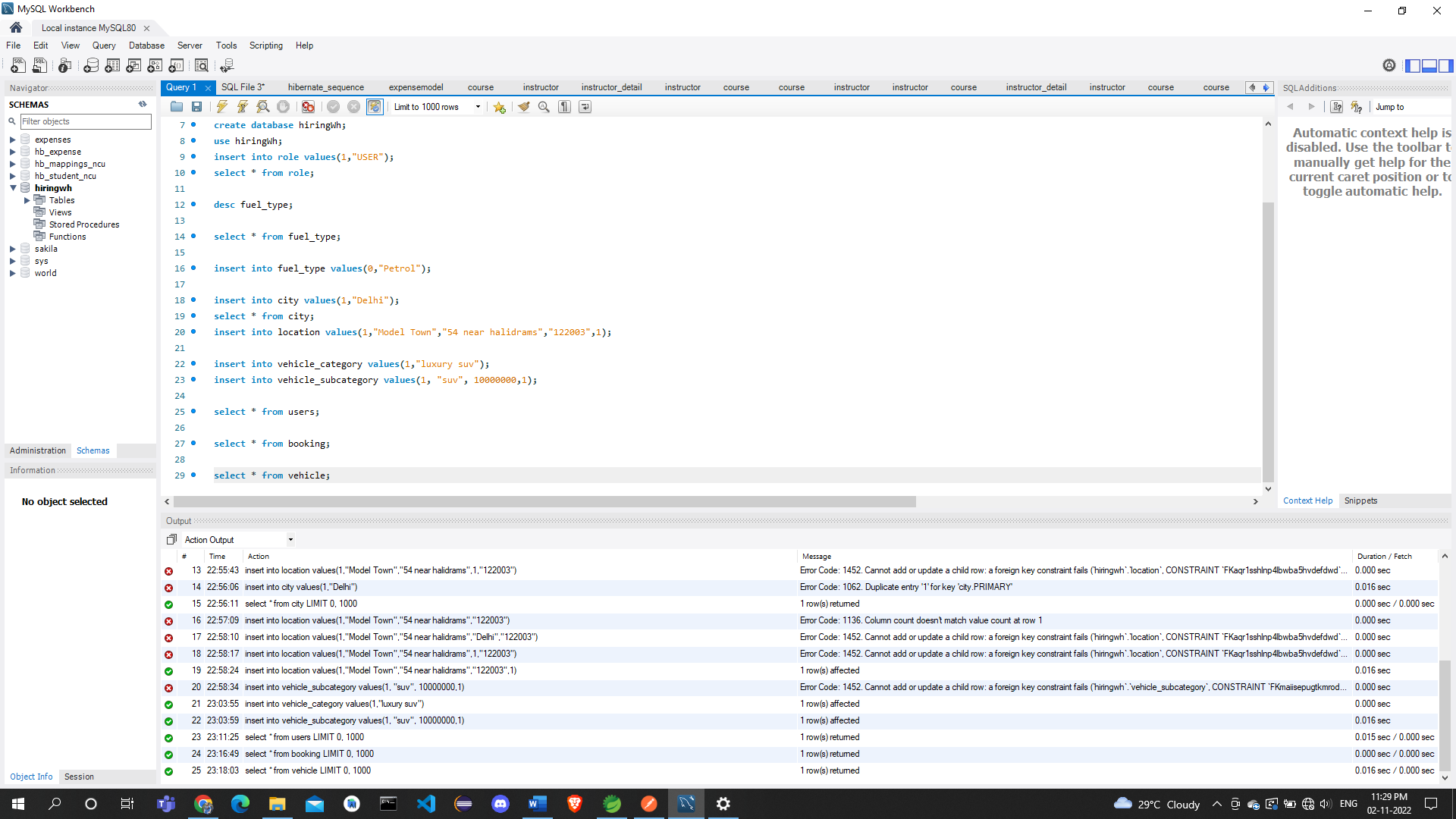Toggle invisible characters display in editor
Screen dimensions: 1456x819
[x=564, y=106]
